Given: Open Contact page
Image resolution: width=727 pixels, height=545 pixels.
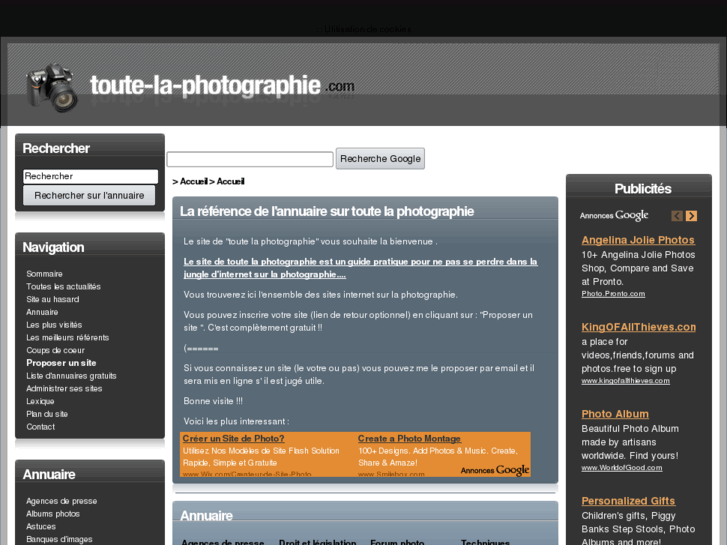Looking at the screenshot, I should click(x=40, y=427).
